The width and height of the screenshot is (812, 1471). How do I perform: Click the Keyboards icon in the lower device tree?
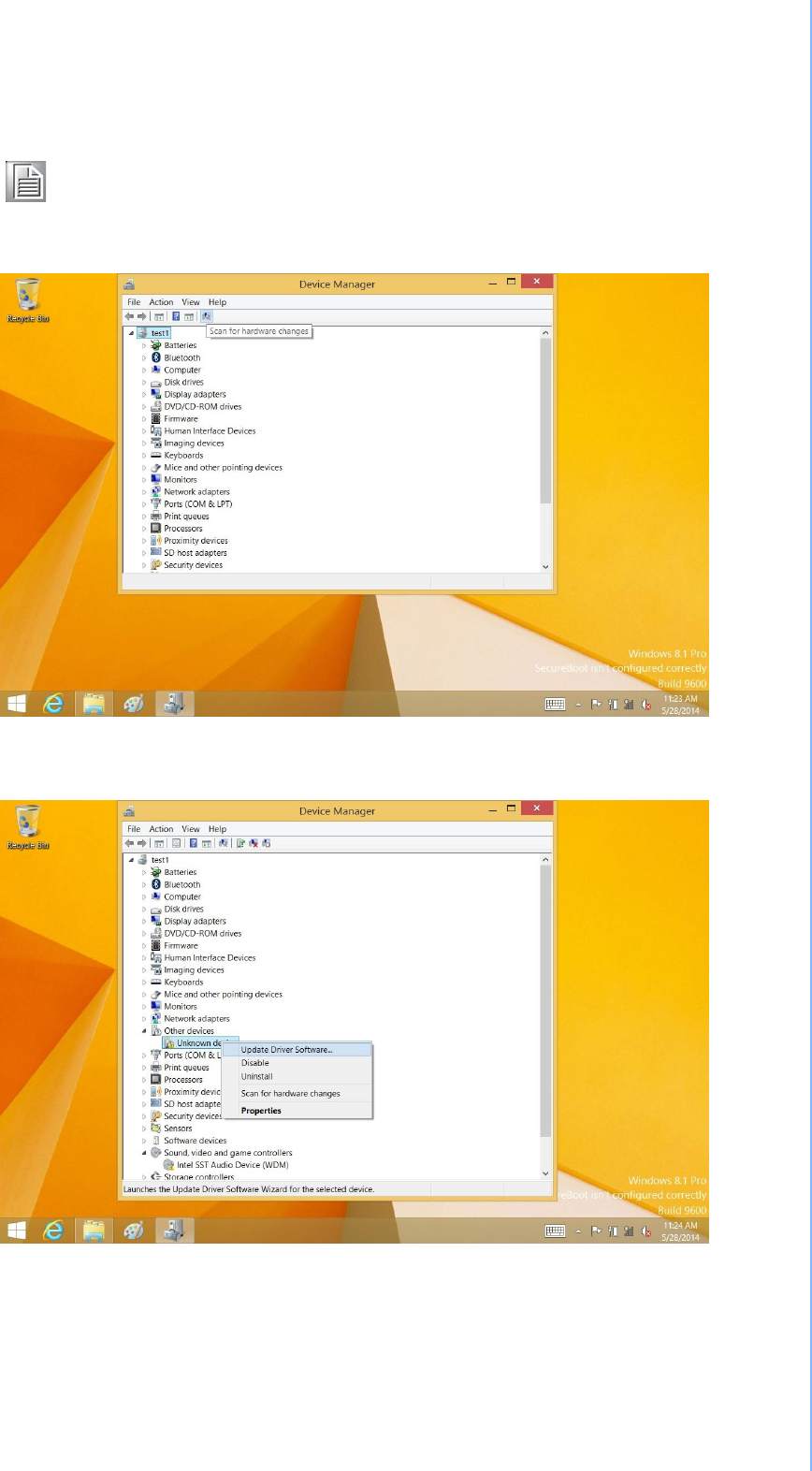pos(156,983)
